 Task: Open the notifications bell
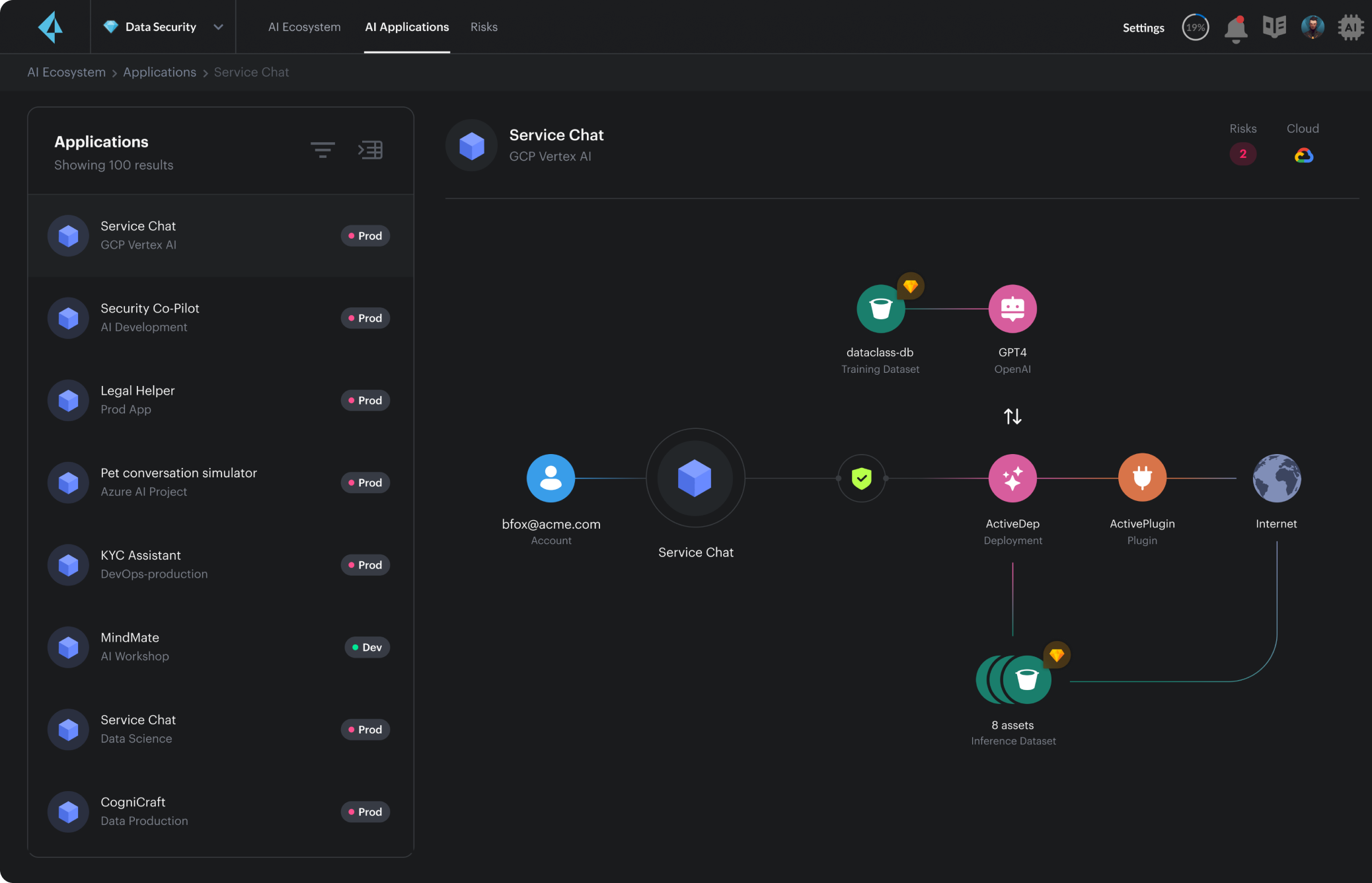click(x=1236, y=27)
